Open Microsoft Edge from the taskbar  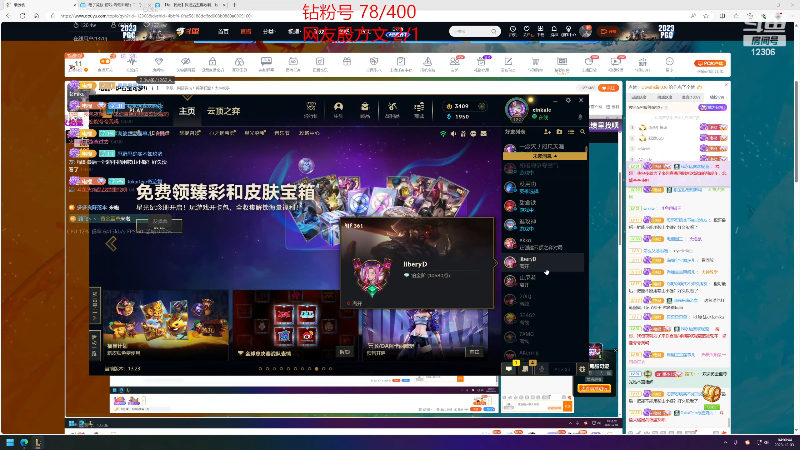24,442
